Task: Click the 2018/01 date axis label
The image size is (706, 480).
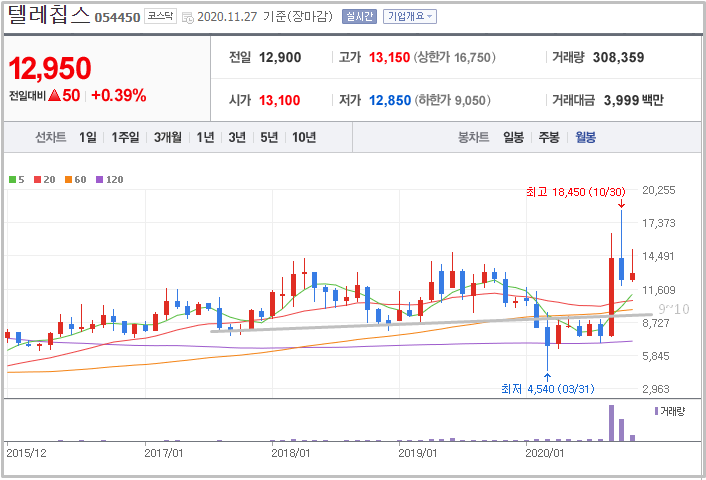Action: pyautogui.click(x=290, y=453)
